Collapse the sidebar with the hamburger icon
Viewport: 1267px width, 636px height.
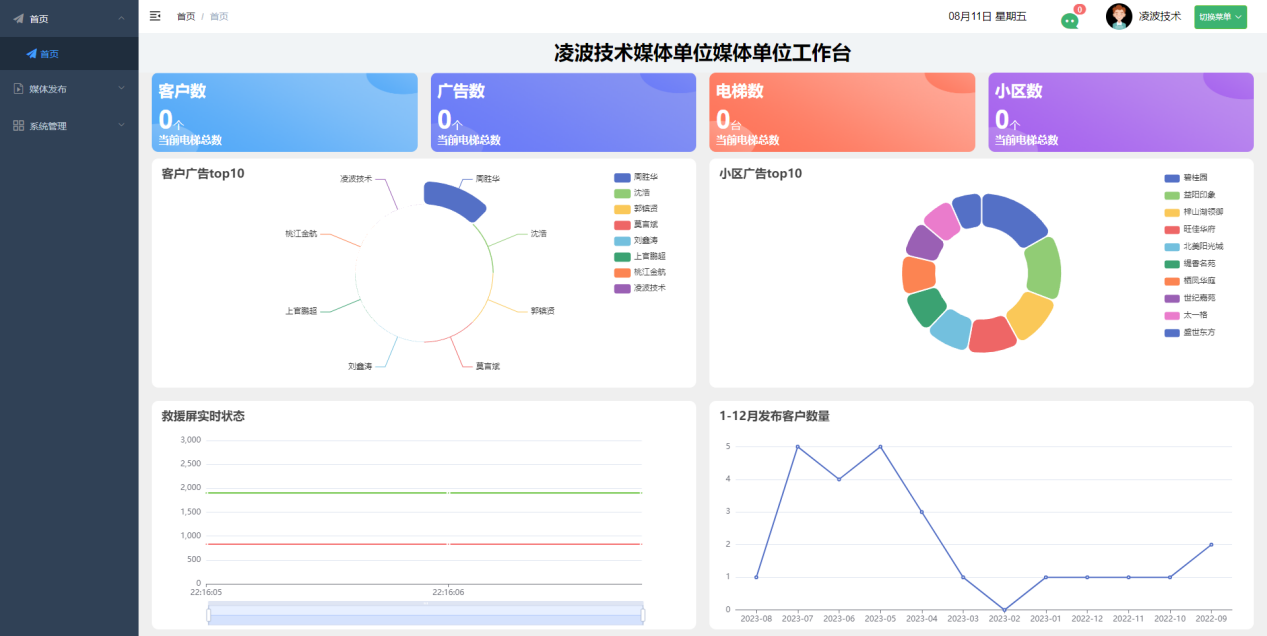point(155,16)
